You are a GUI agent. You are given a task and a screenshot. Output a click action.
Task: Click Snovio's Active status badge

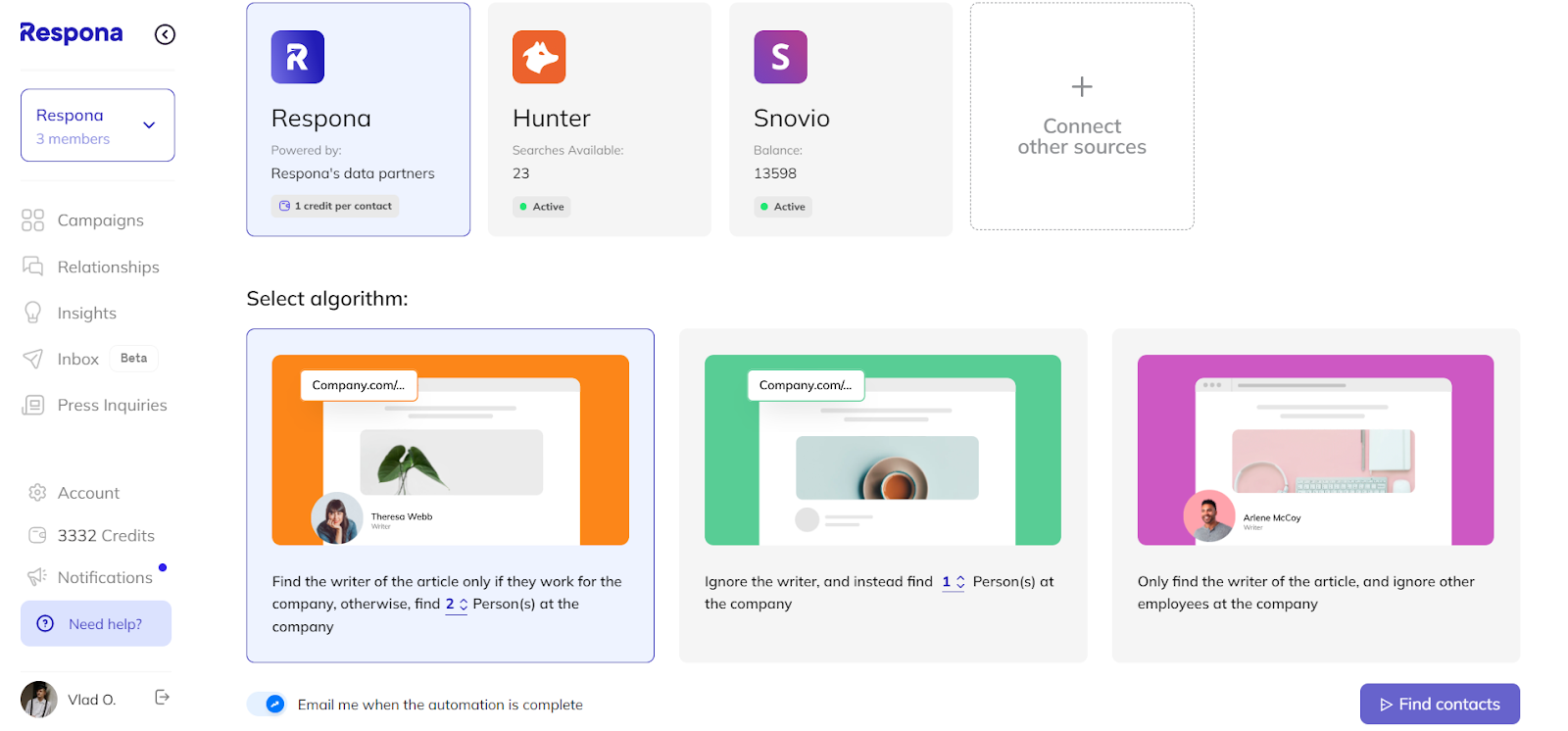coord(782,207)
